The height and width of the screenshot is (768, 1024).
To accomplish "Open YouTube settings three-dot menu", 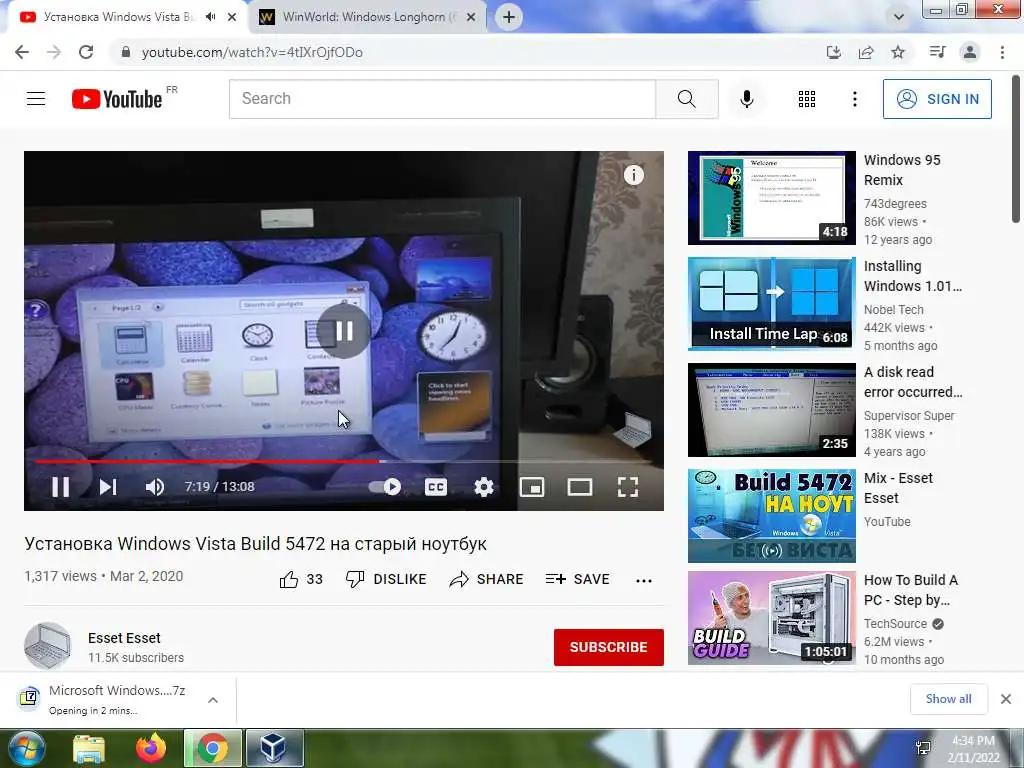I will point(854,99).
